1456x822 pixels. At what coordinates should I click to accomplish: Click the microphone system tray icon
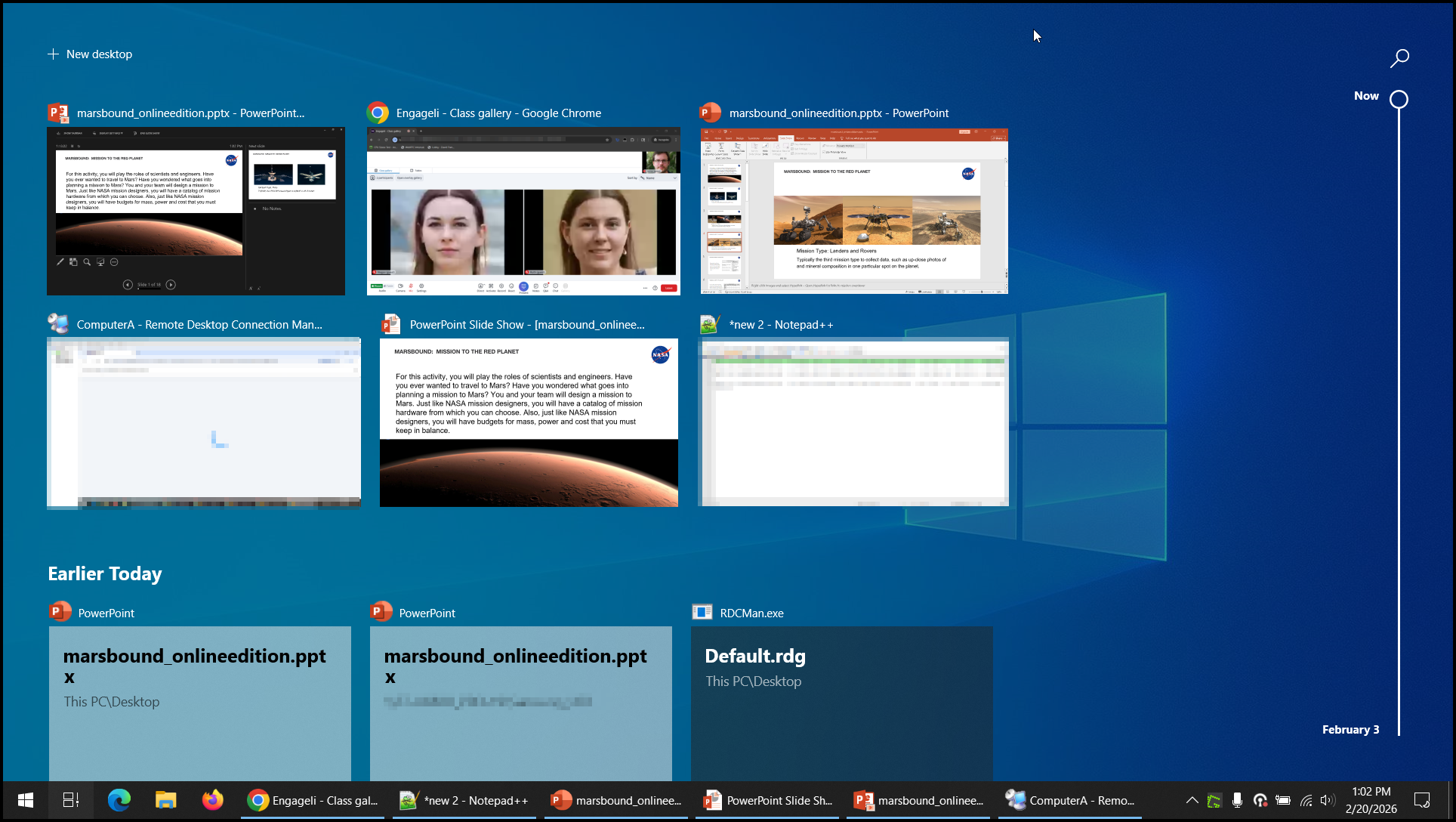(x=1237, y=800)
